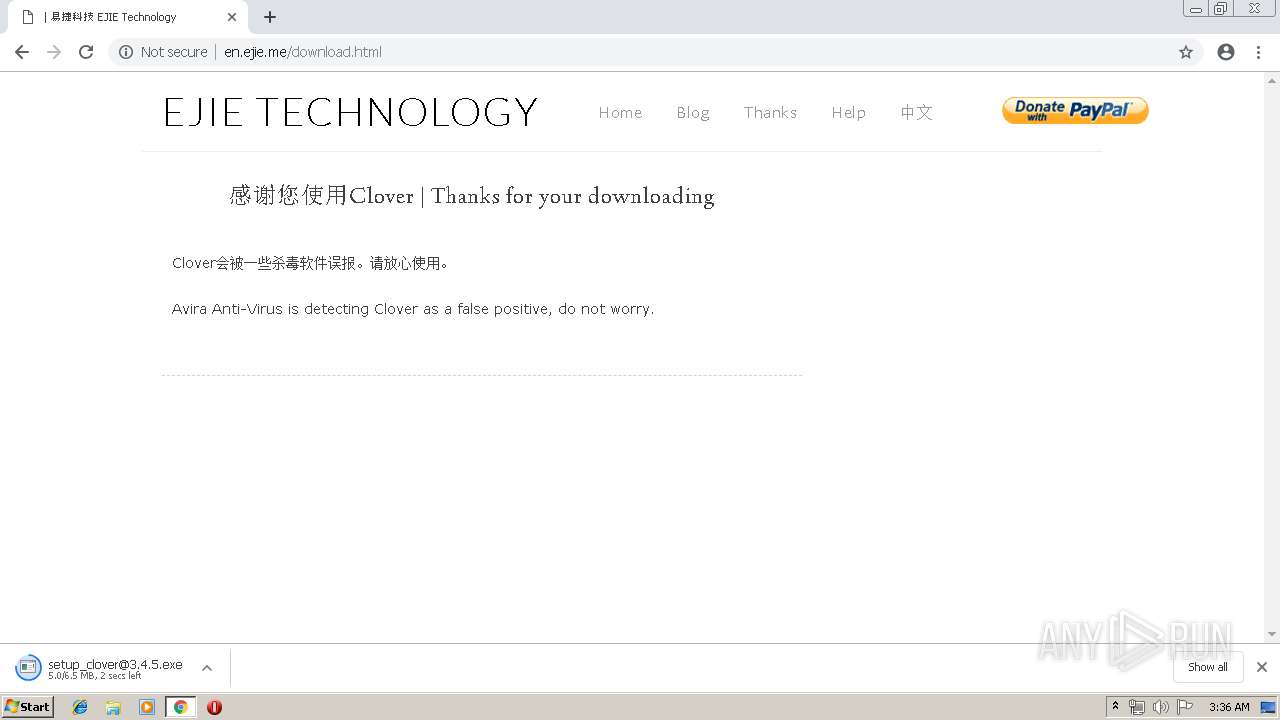Click the 3:36 AM clock
1280x720 pixels.
1229,707
